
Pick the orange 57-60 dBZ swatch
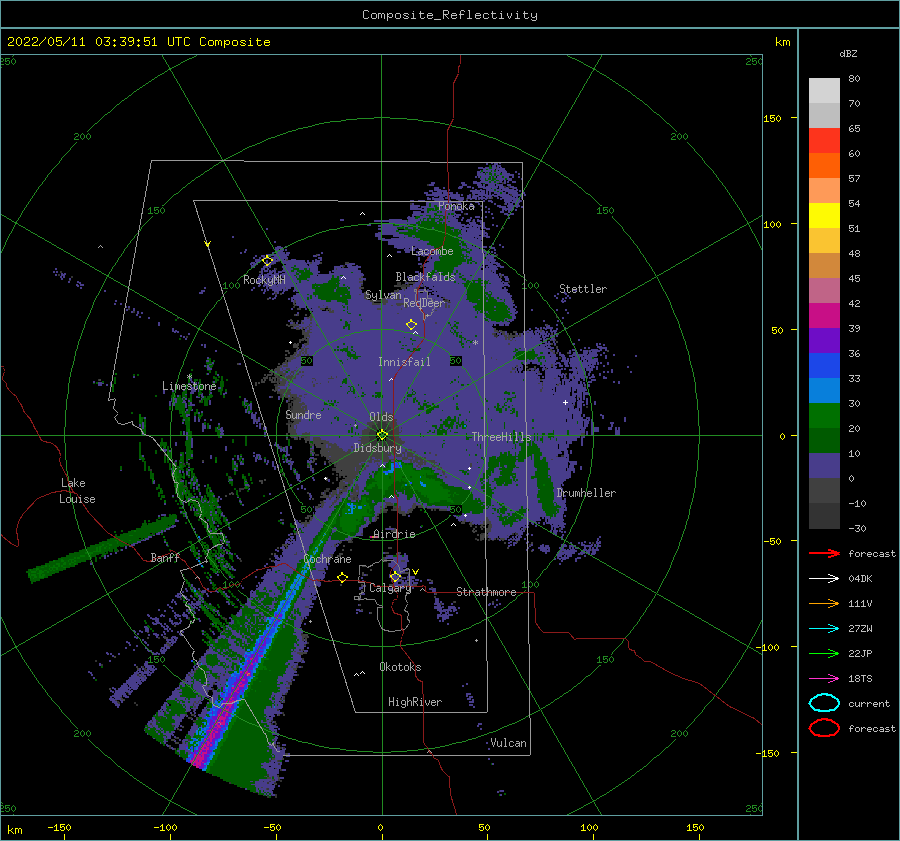point(824,166)
